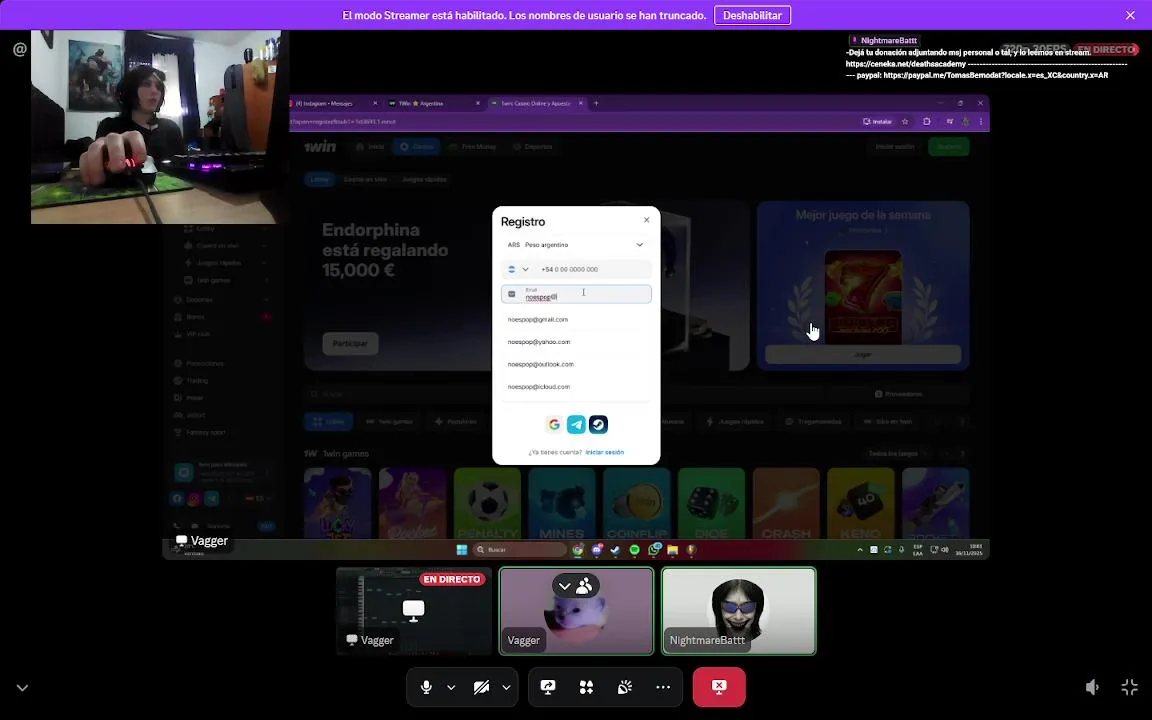This screenshot has width=1152, height=720.
Task: Open microphone input options chevron
Action: coord(451,687)
